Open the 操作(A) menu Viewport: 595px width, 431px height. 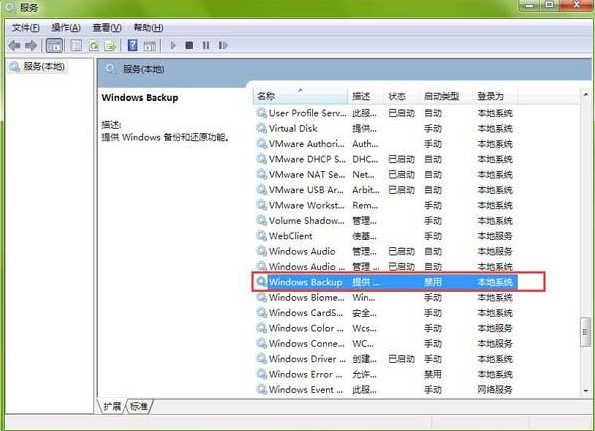(x=66, y=28)
